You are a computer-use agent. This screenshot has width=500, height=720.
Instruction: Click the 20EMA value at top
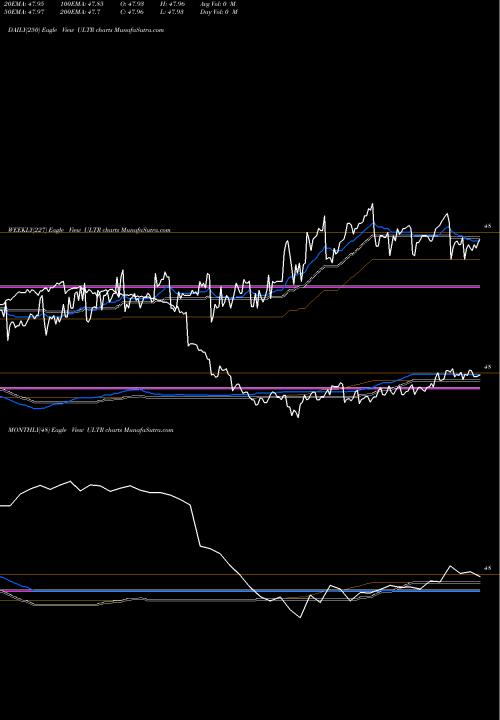click(24, 4)
